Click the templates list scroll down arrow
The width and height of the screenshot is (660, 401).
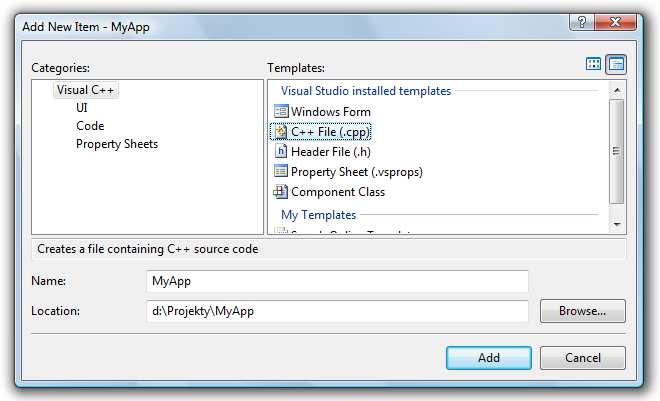click(x=617, y=224)
